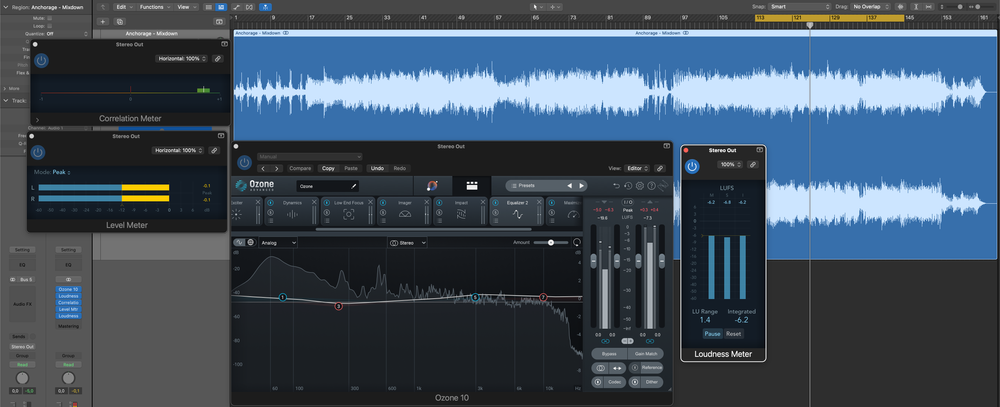This screenshot has height=407, width=1000.
Task: Click Compare button in Ozone header
Action: click(x=300, y=168)
